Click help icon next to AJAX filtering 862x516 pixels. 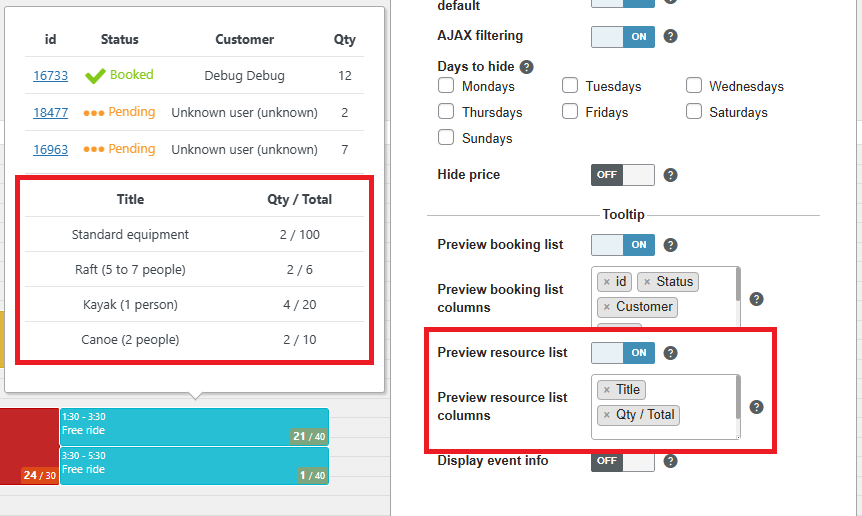point(670,36)
